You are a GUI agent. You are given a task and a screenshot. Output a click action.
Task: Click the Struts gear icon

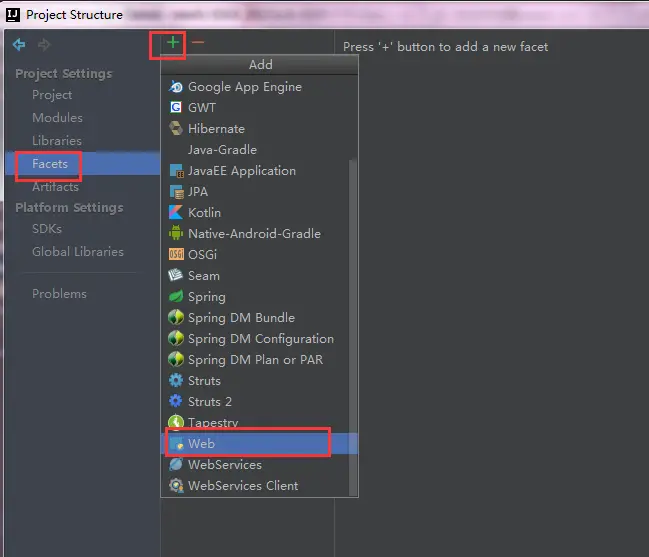click(176, 381)
